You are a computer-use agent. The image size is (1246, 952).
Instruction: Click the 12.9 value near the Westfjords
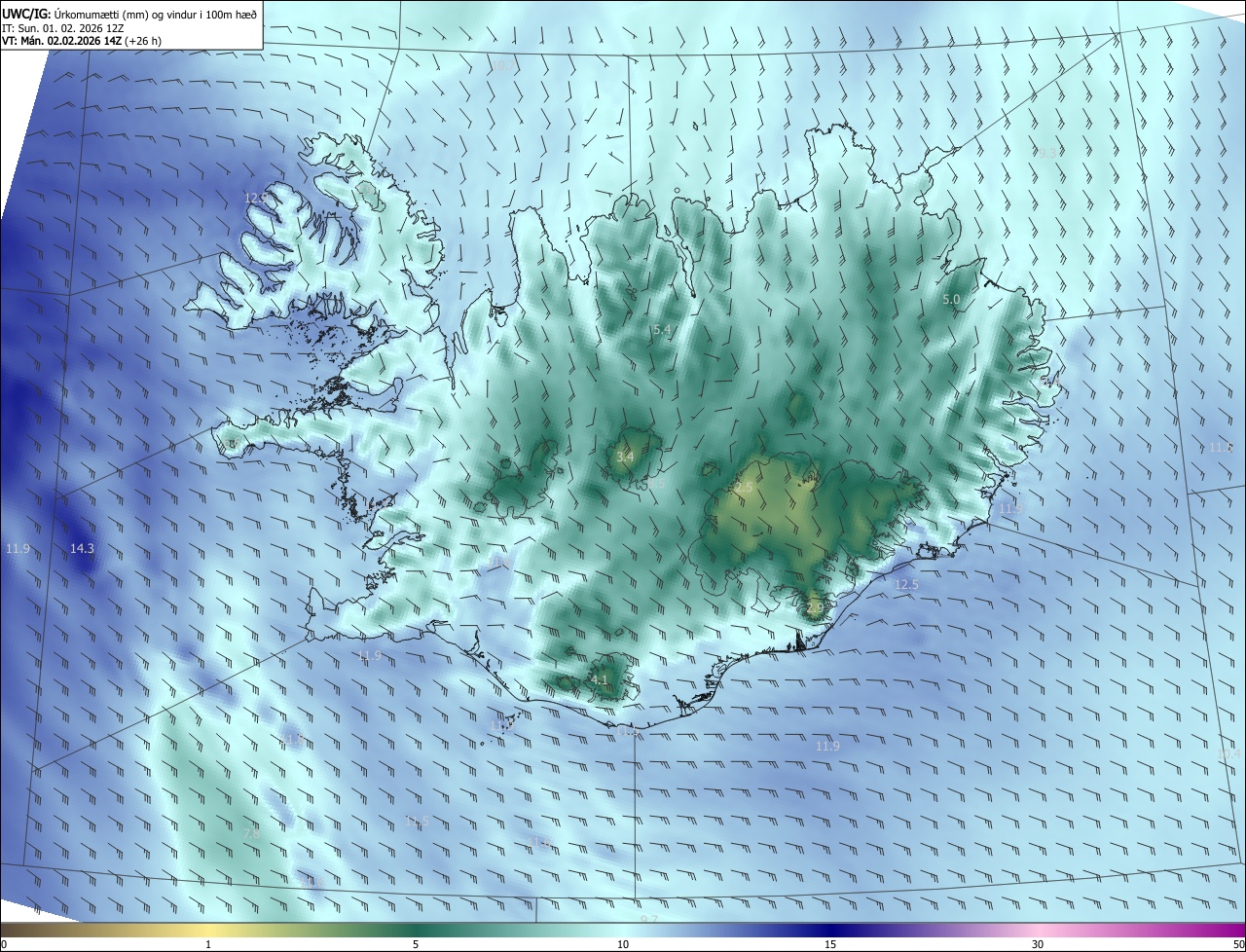click(x=255, y=198)
